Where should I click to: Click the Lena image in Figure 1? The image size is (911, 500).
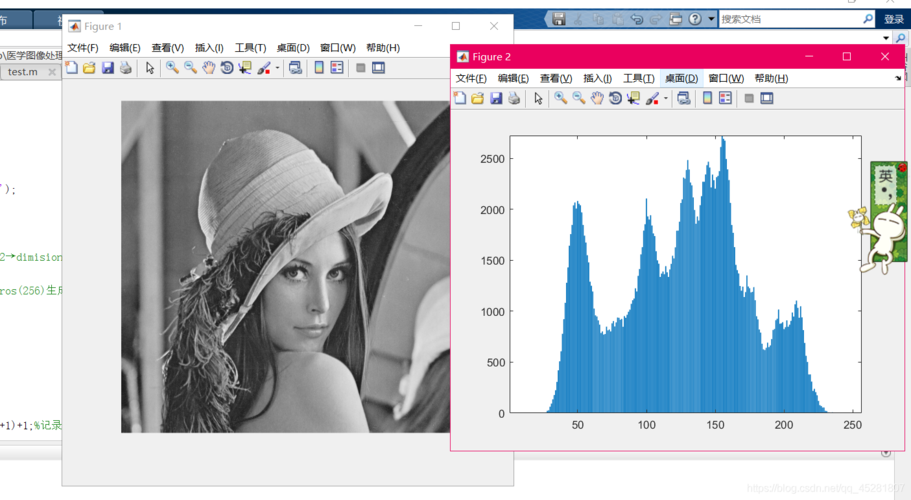click(285, 267)
